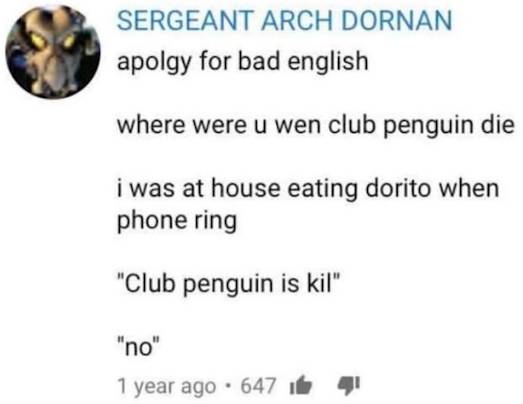Open SERGEANT ARCH DORNAN channel link

point(285,21)
